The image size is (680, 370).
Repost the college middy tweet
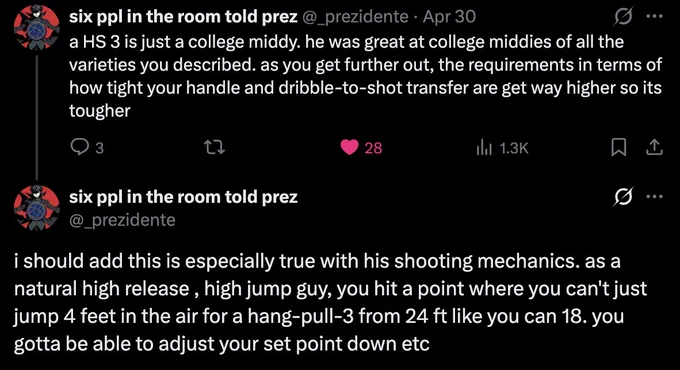click(214, 148)
